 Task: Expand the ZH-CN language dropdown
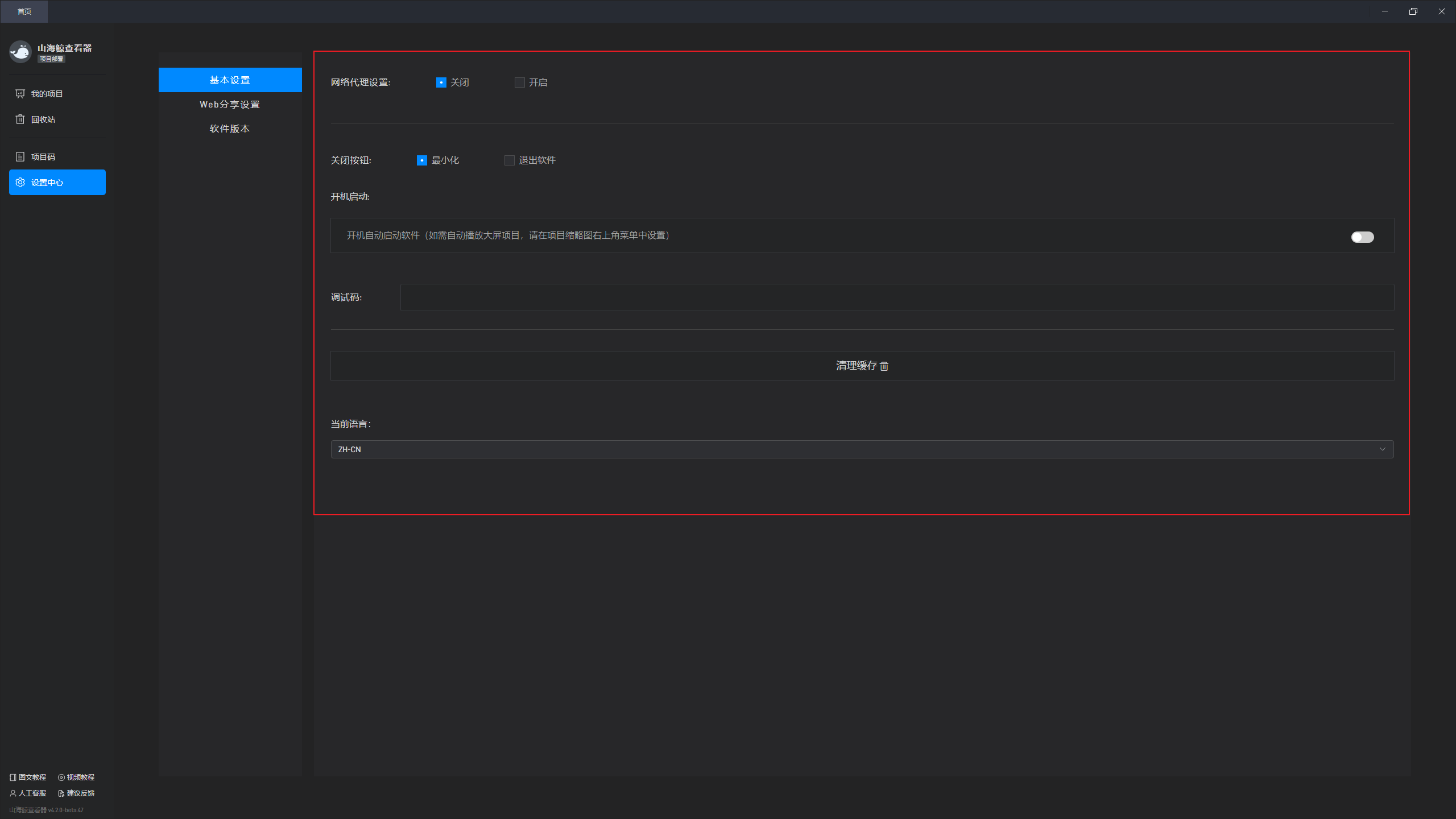(861, 449)
